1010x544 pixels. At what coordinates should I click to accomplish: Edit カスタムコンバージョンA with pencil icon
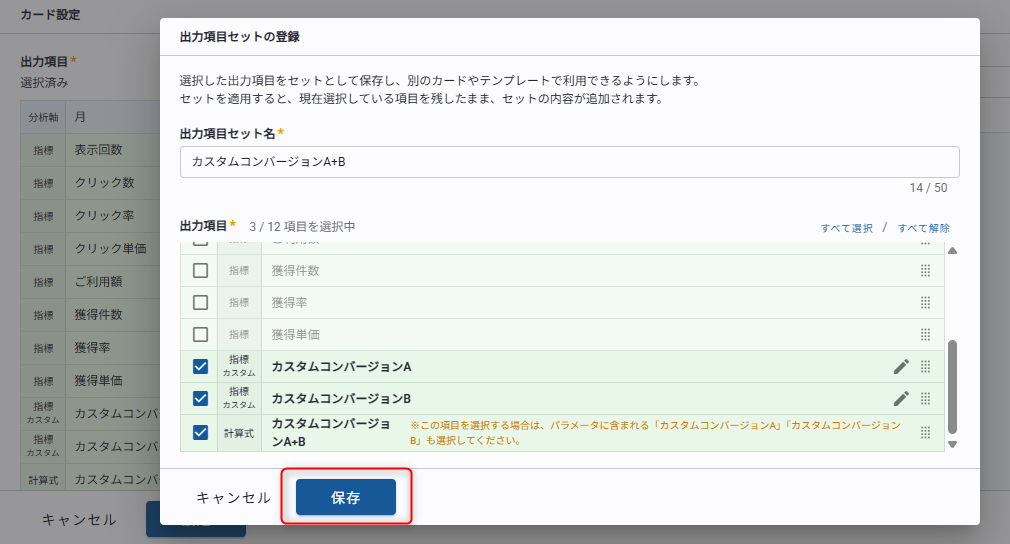point(901,366)
